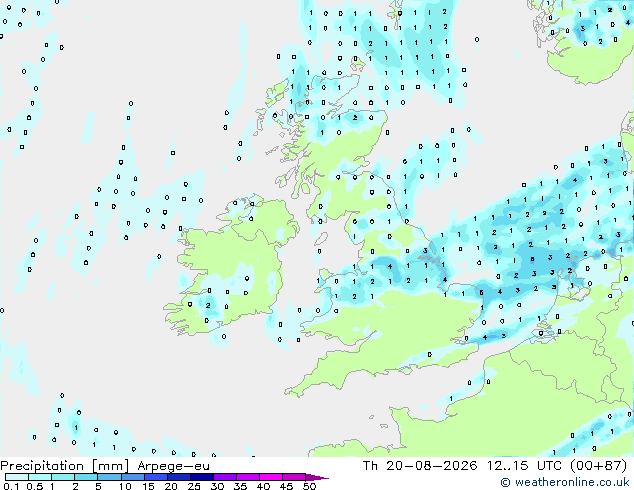Viewport: 634px width, 490px height.
Task: Click the '0.1' legend scale label
Action: 11,486
